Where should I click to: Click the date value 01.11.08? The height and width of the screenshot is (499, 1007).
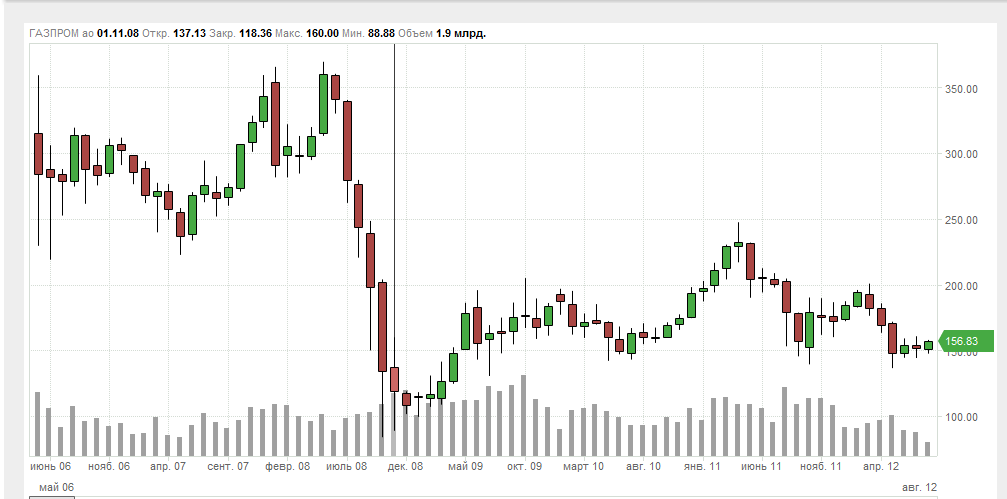pos(118,33)
